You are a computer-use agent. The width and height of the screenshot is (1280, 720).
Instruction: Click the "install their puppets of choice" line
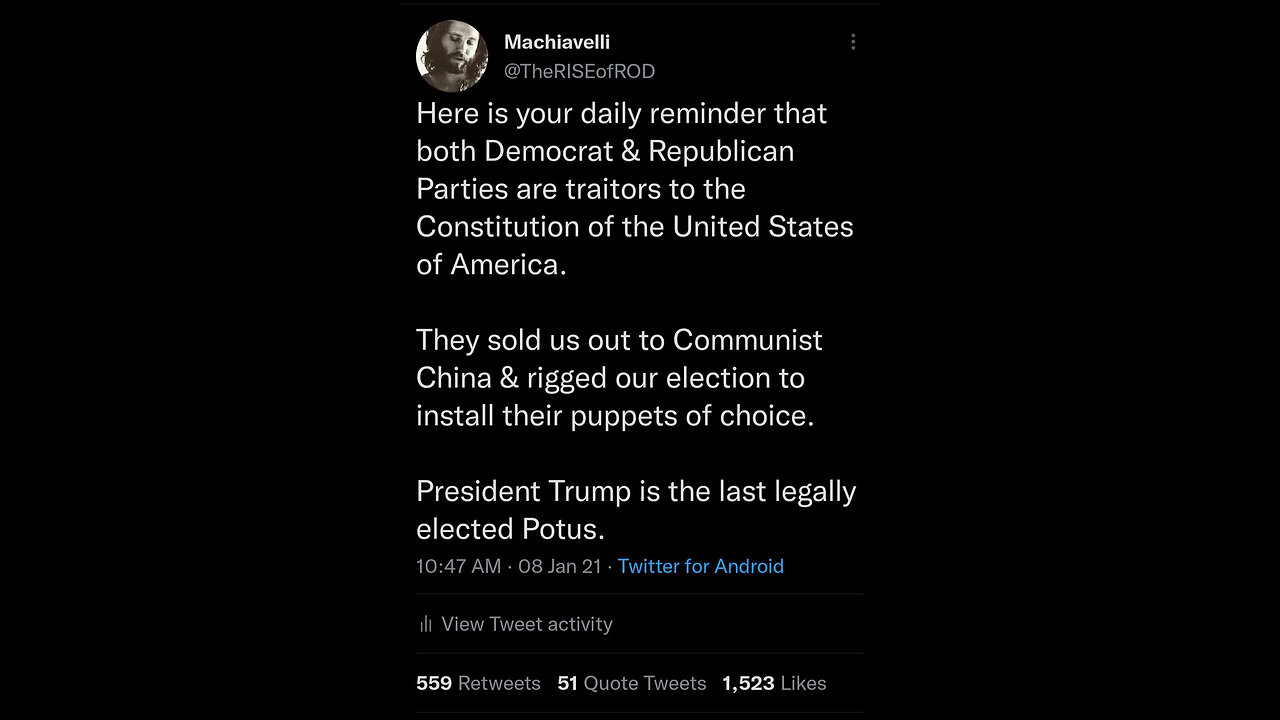click(x=615, y=415)
